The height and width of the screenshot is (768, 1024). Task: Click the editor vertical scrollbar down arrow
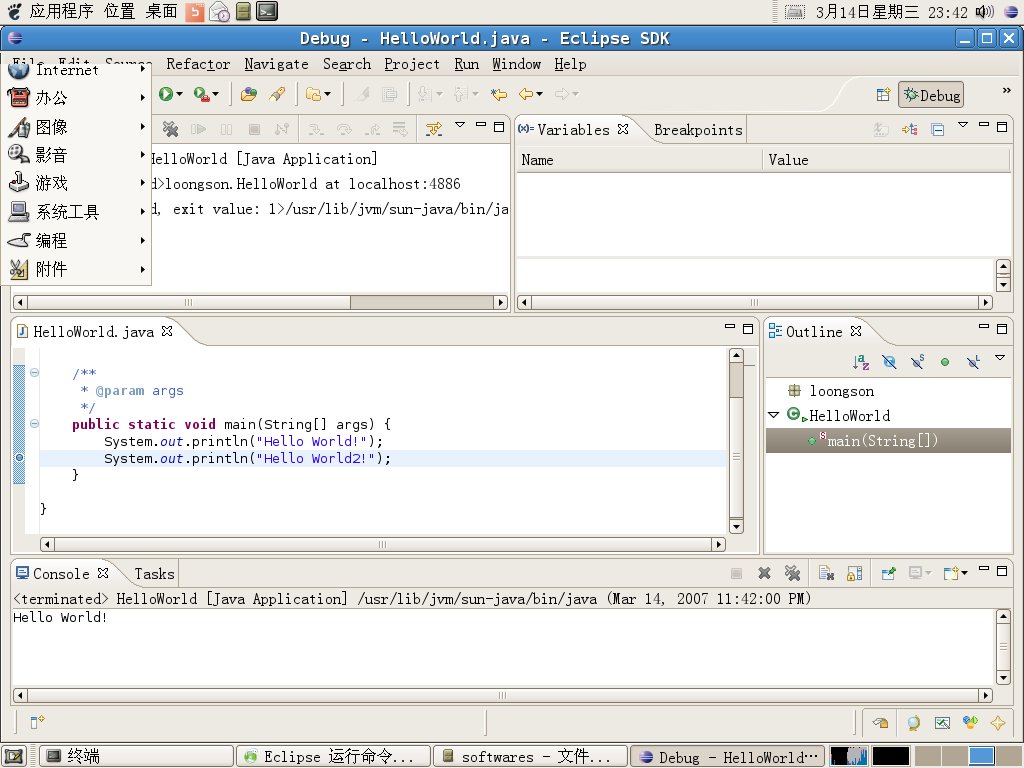click(736, 526)
